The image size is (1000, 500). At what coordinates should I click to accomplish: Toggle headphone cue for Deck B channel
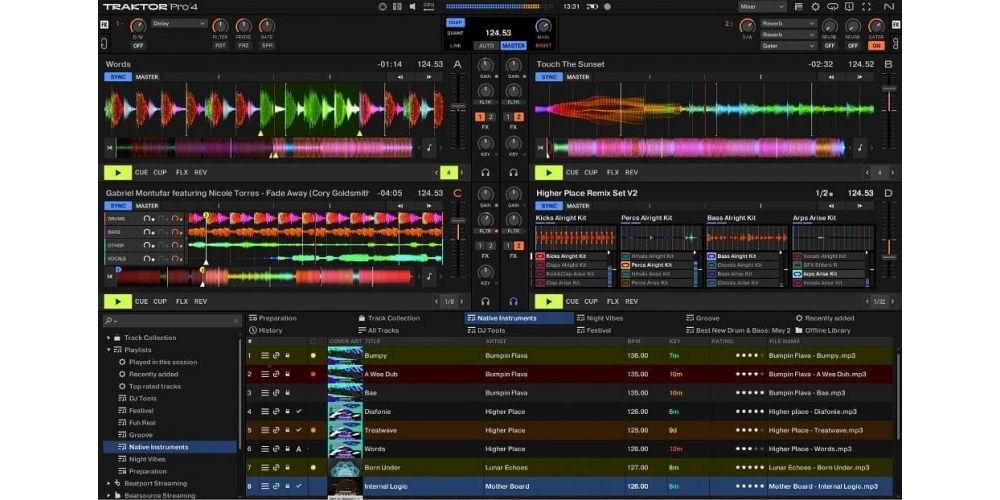coord(513,173)
